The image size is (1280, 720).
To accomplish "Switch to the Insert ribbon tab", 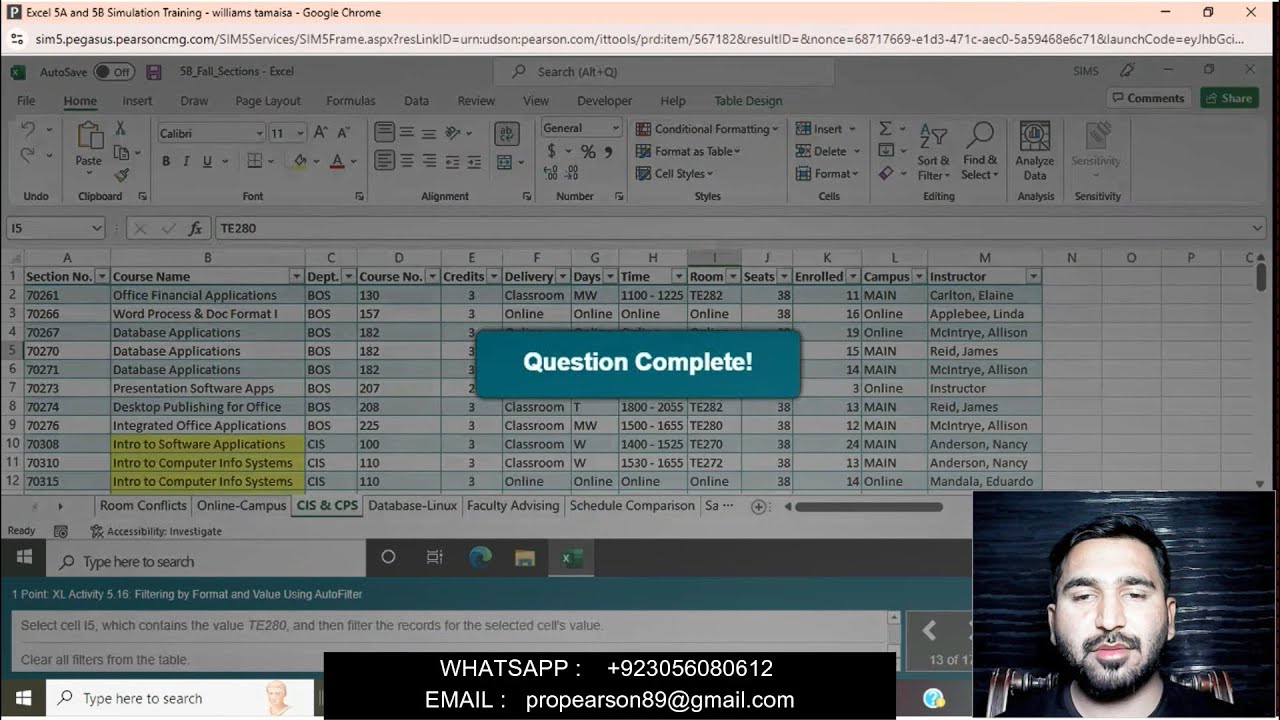I will (x=137, y=101).
